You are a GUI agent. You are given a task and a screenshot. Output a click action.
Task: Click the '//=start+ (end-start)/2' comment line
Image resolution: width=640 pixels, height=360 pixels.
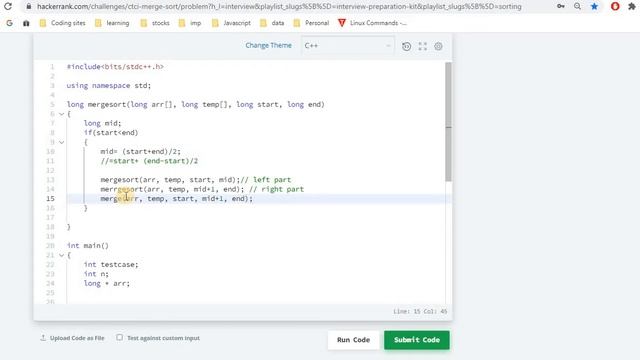point(149,161)
